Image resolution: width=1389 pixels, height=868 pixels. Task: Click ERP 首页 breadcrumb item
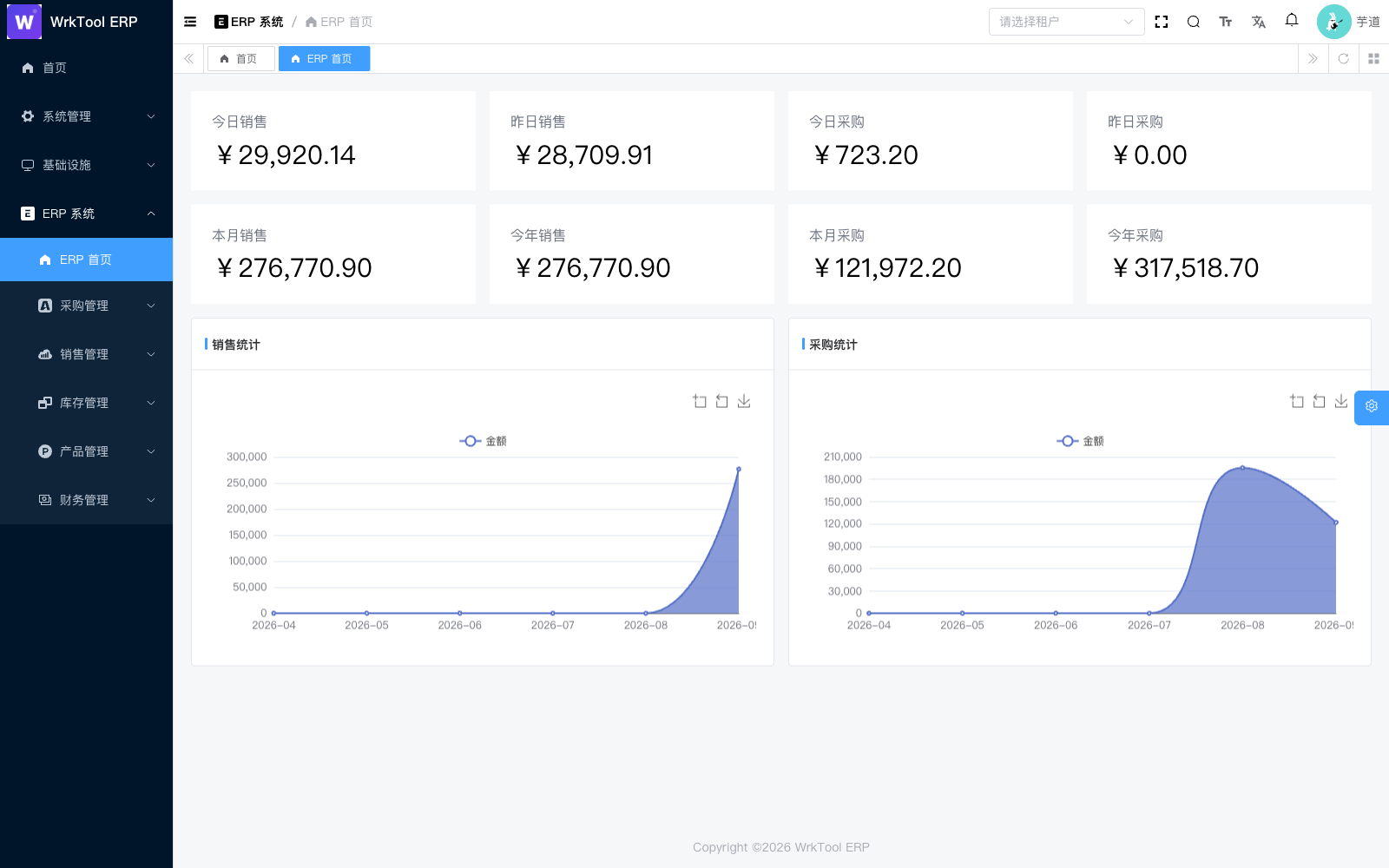pyautogui.click(x=339, y=22)
